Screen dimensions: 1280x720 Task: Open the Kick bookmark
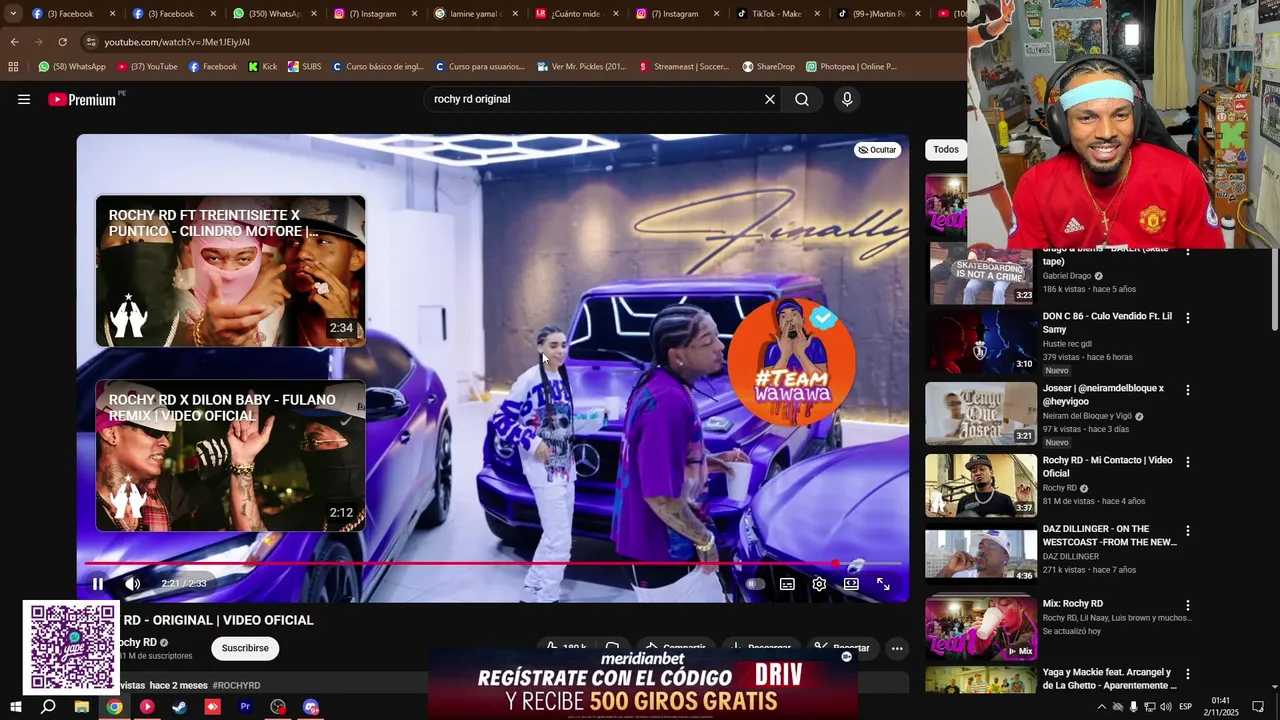pyautogui.click(x=263, y=67)
